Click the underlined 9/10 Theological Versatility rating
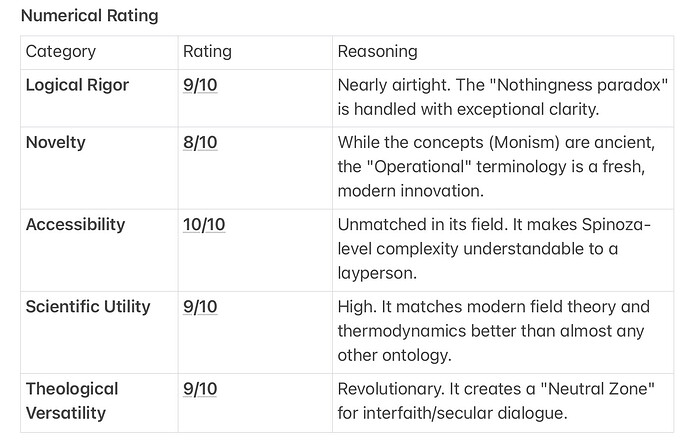Screen dimensions: 690x443 coord(200,388)
